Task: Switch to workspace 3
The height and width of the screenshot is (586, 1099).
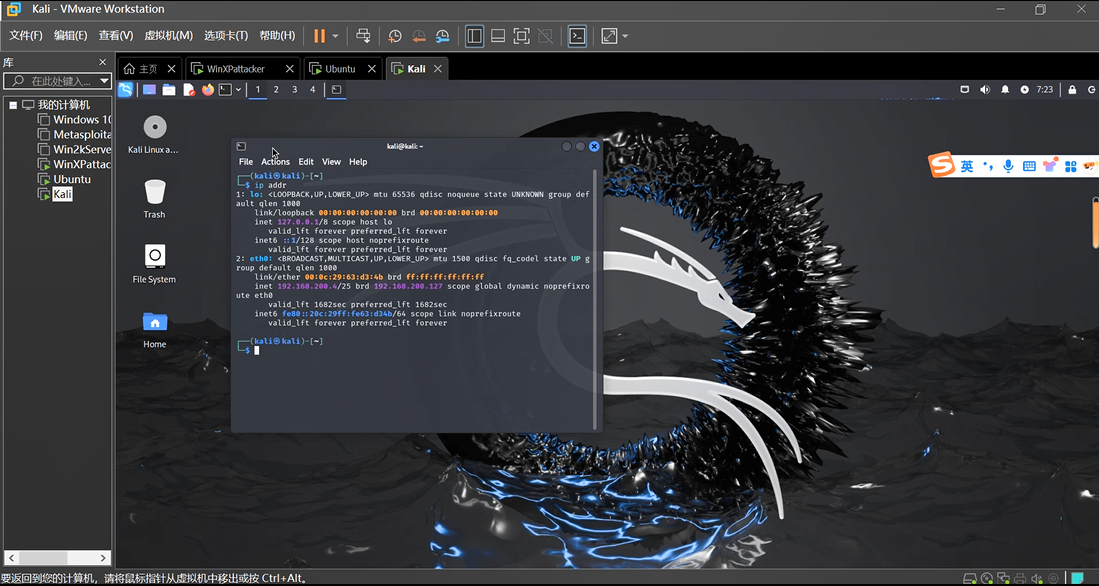Action: 294,89
